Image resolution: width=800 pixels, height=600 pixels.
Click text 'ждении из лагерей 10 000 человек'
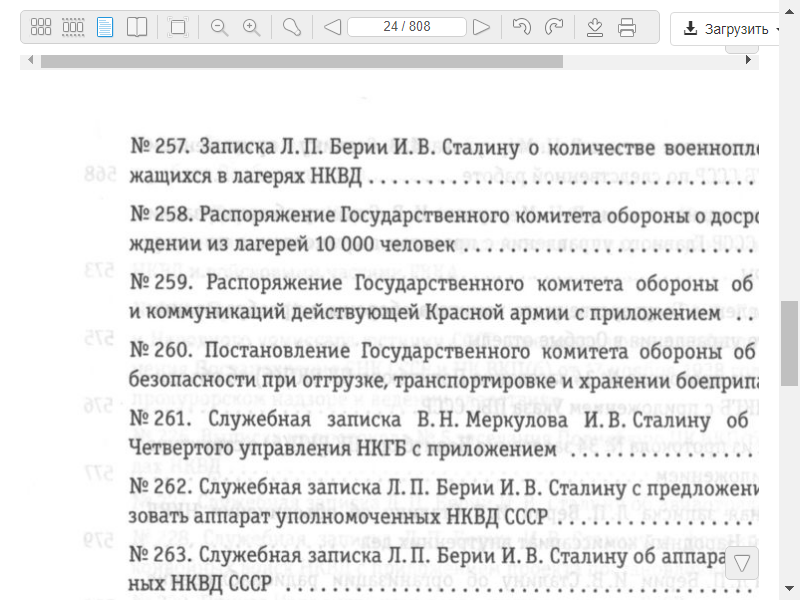click(292, 244)
